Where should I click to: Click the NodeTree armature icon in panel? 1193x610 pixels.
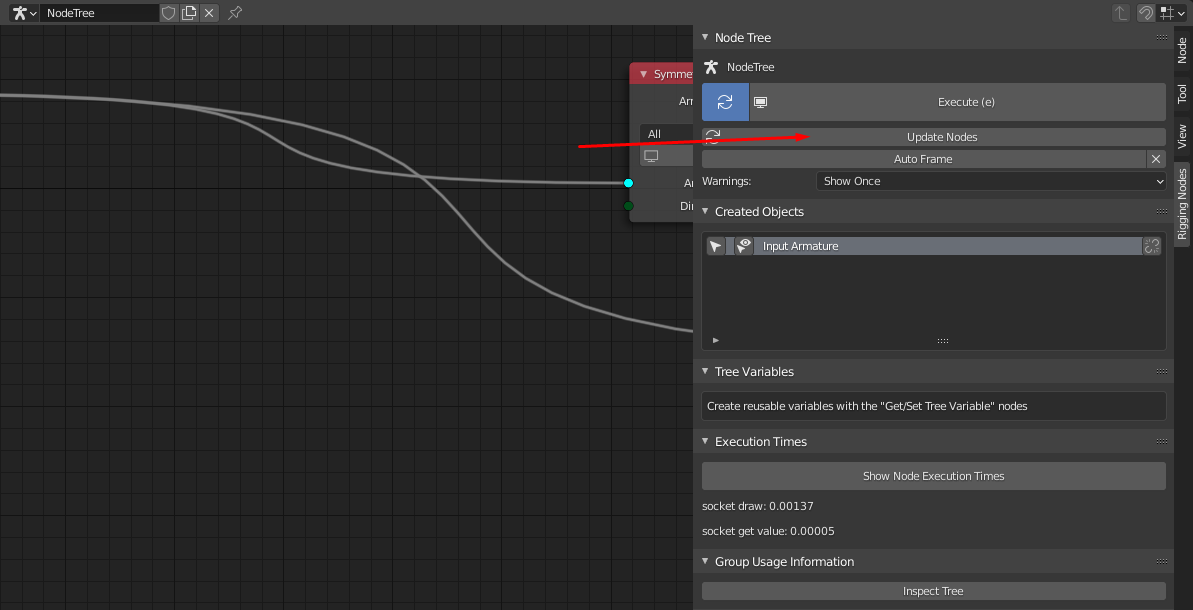[711, 67]
